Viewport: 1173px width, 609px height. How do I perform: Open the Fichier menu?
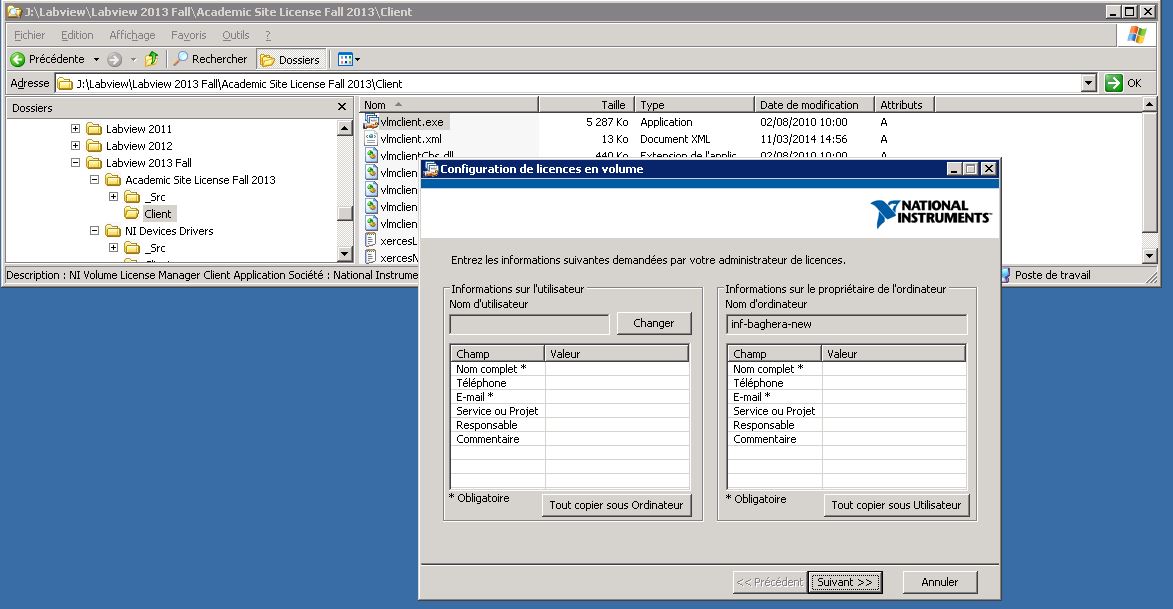29,35
